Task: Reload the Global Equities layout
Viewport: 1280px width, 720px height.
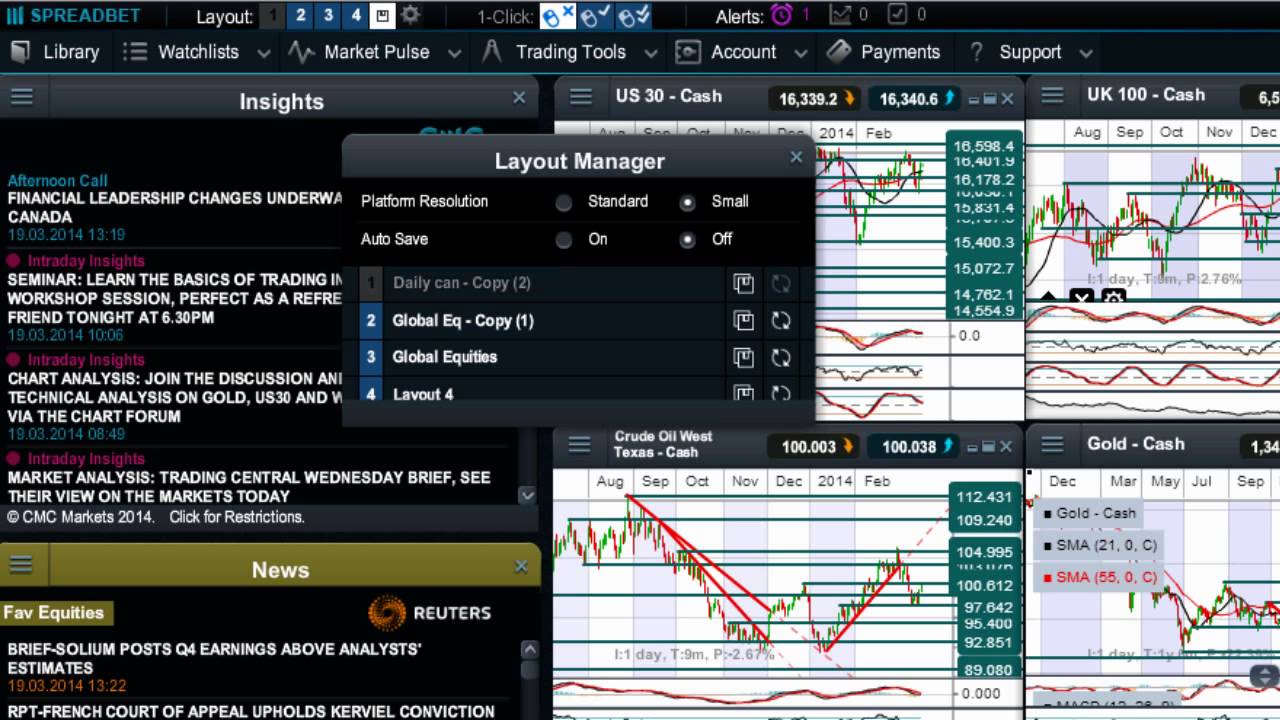Action: pos(781,358)
